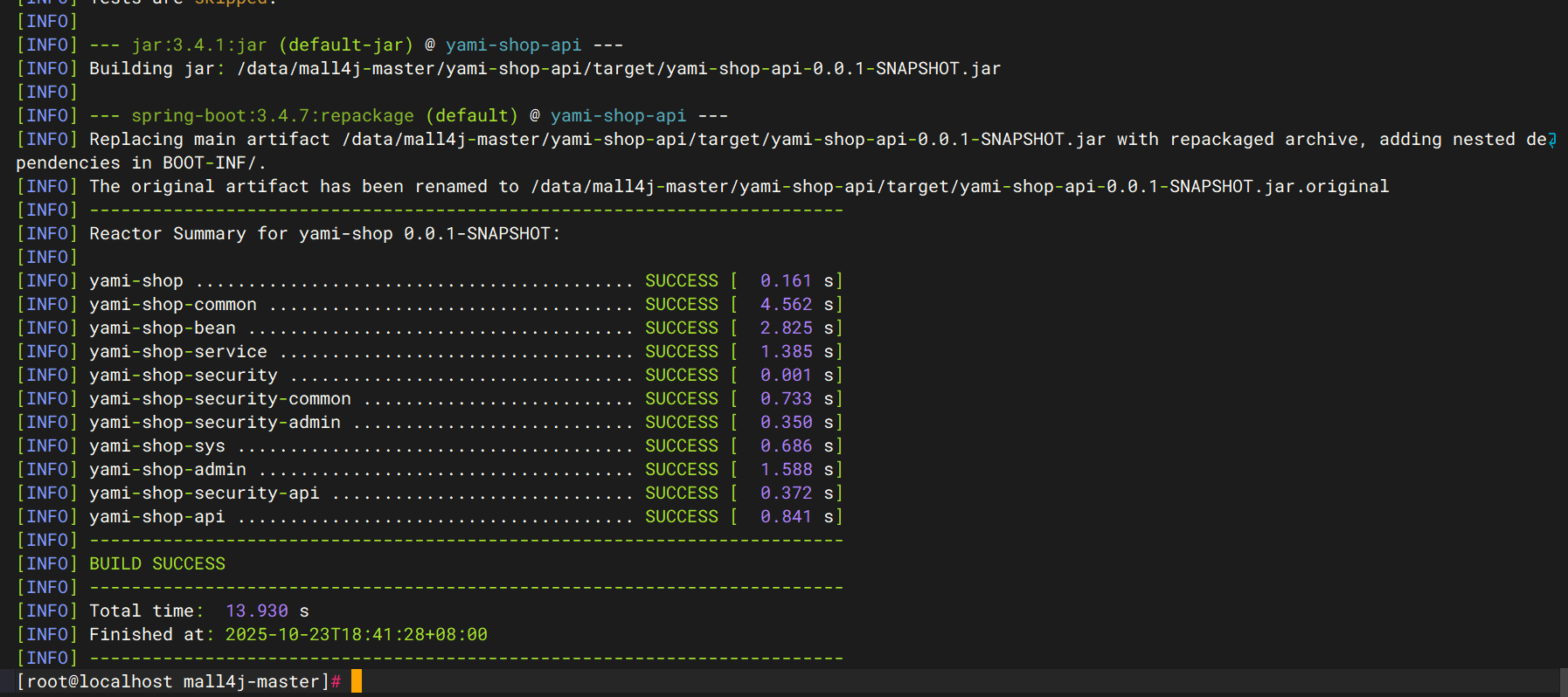The image size is (1568, 697).
Task: Click the 0.841 time on the yami-shop-api row
Action: [785, 516]
